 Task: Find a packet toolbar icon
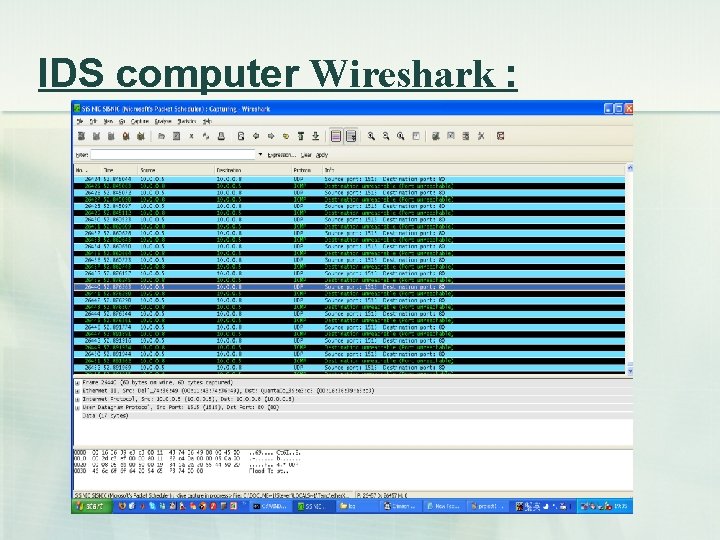click(x=241, y=136)
